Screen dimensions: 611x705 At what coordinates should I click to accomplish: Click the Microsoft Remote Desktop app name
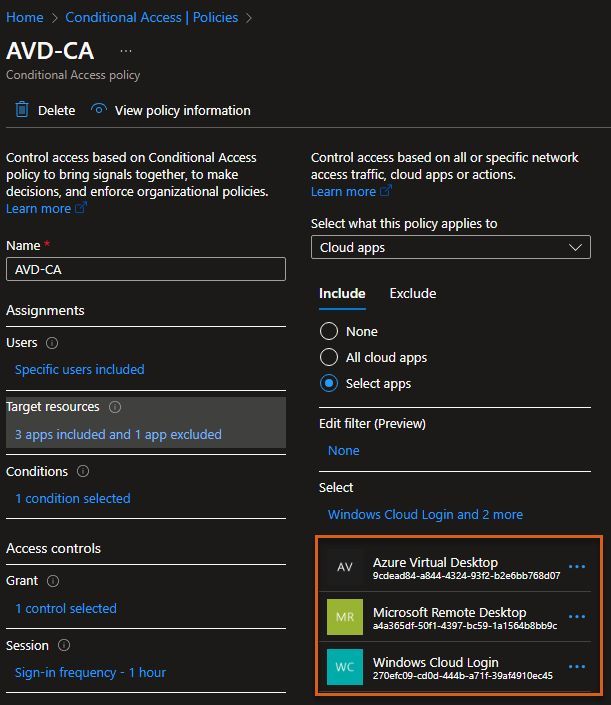coord(450,612)
